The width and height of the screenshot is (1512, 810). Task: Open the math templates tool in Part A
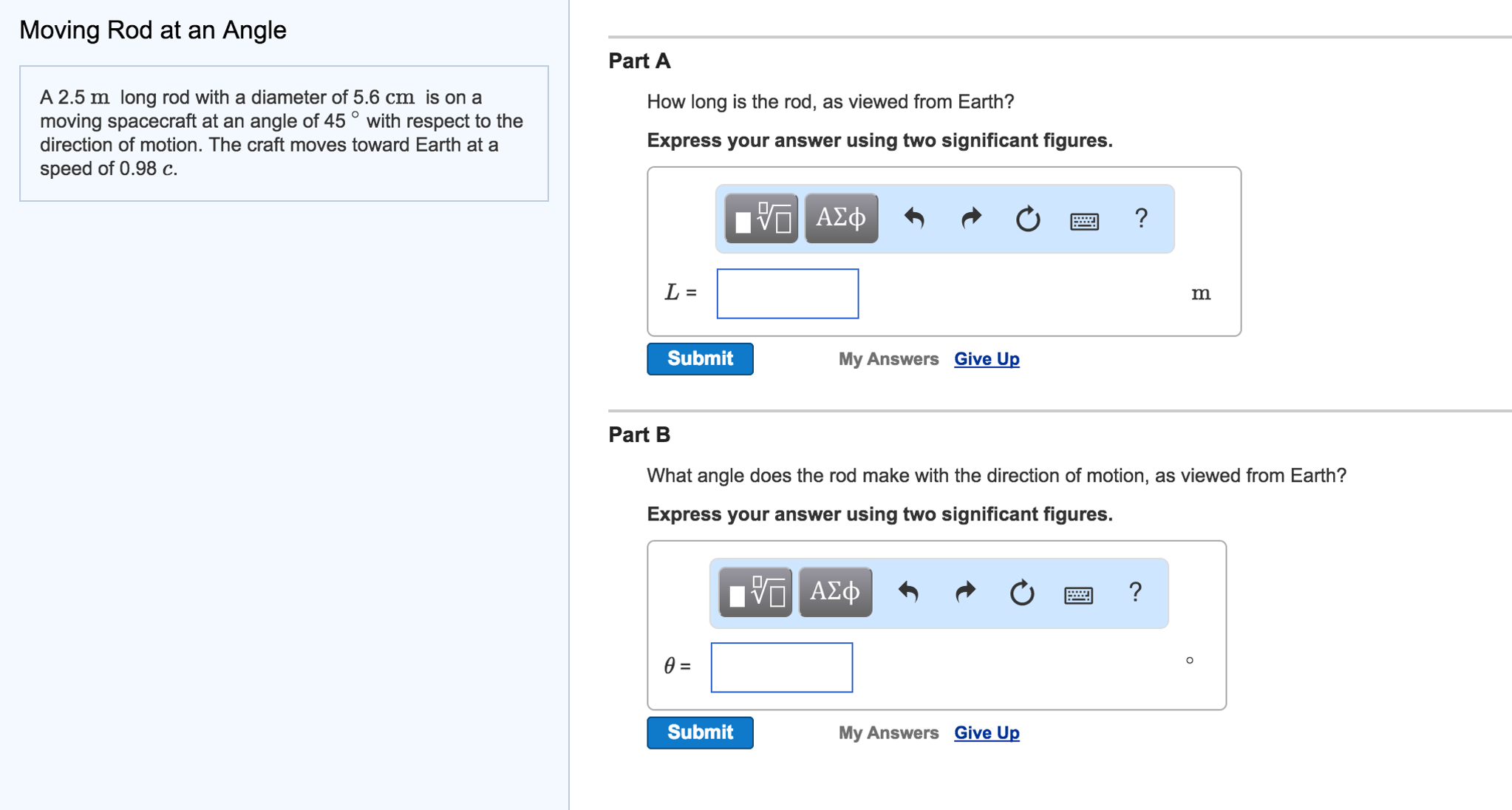761,219
